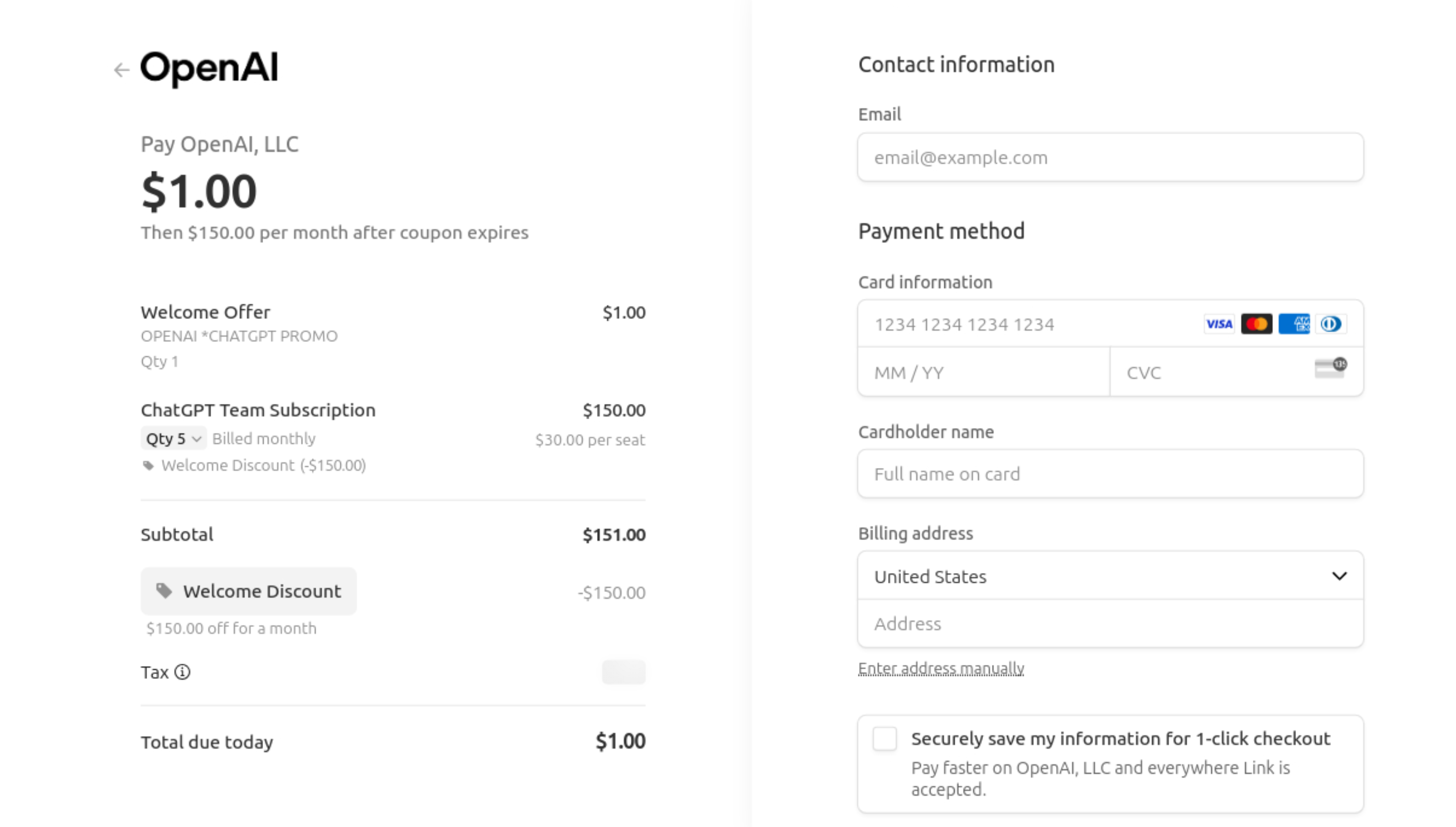Click the 'Qty 1' text

click(159, 362)
